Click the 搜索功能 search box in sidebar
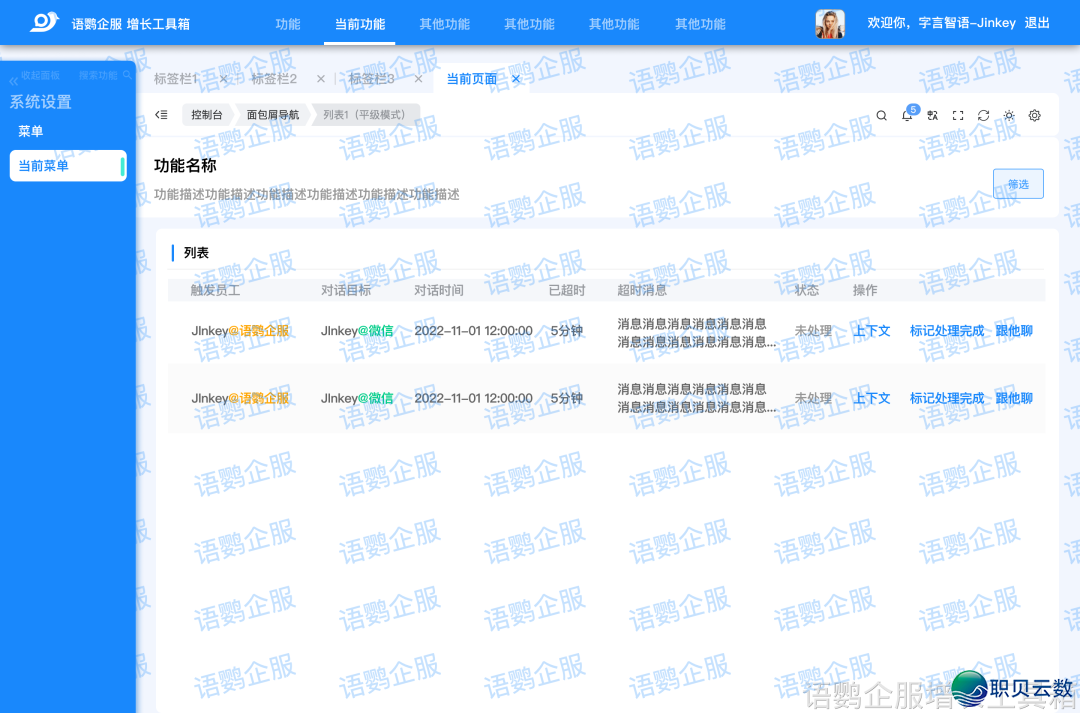The width and height of the screenshot is (1080, 713). click(105, 75)
